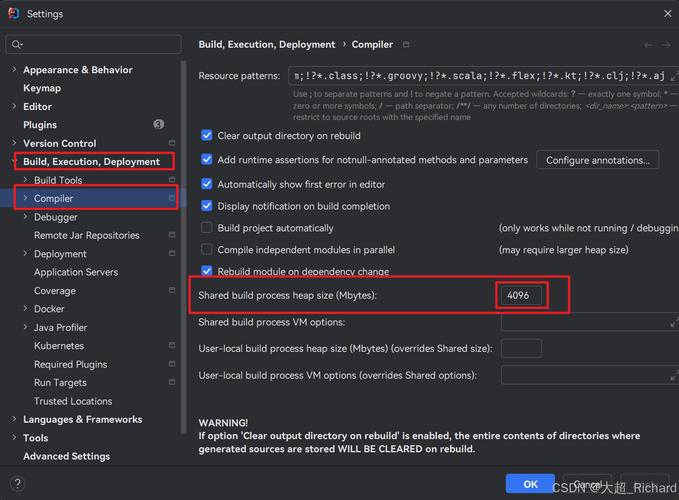This screenshot has width=679, height=500.
Task: Click the forward navigation arrow
Action: coord(667,45)
